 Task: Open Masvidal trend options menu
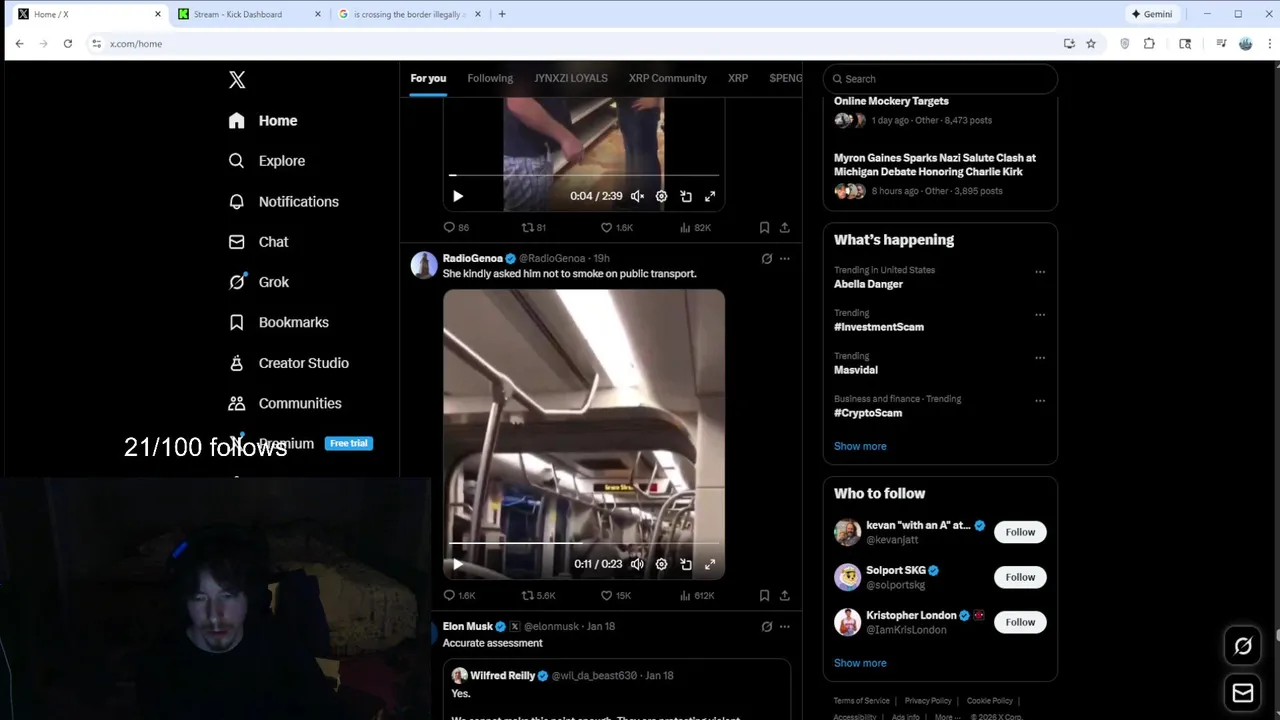coord(1040,358)
